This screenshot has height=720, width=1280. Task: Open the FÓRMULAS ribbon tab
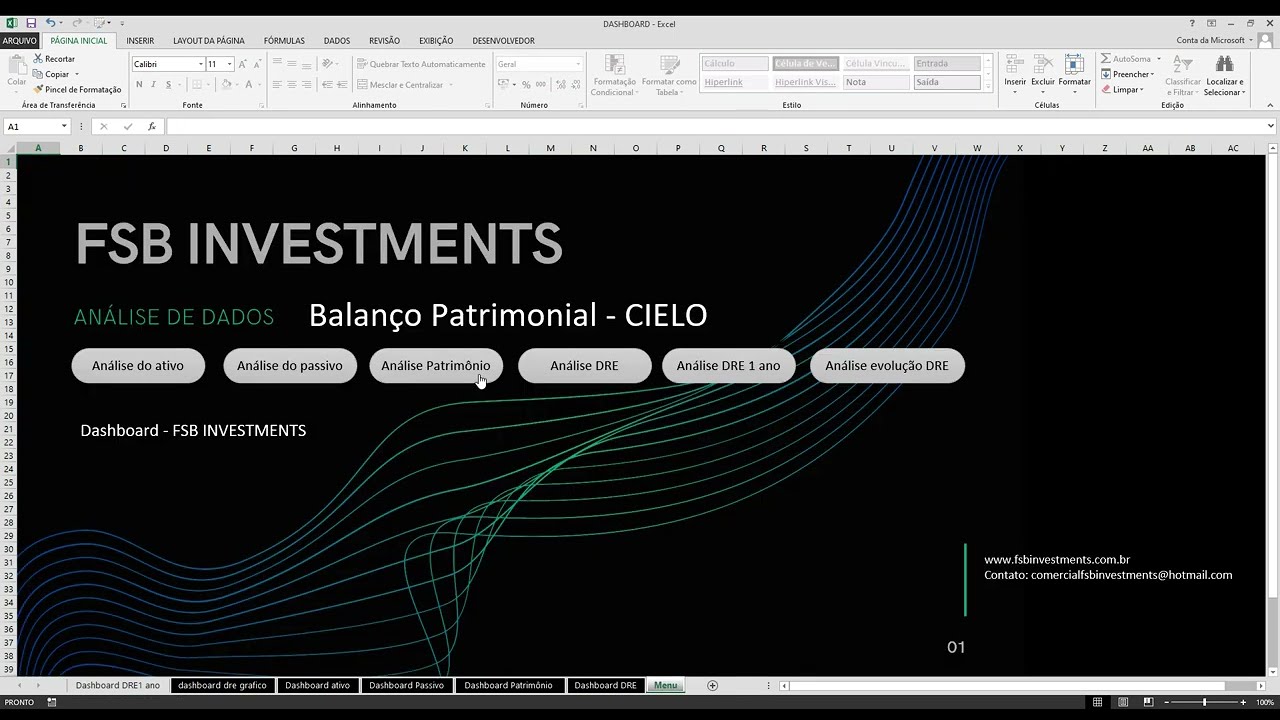[284, 41]
